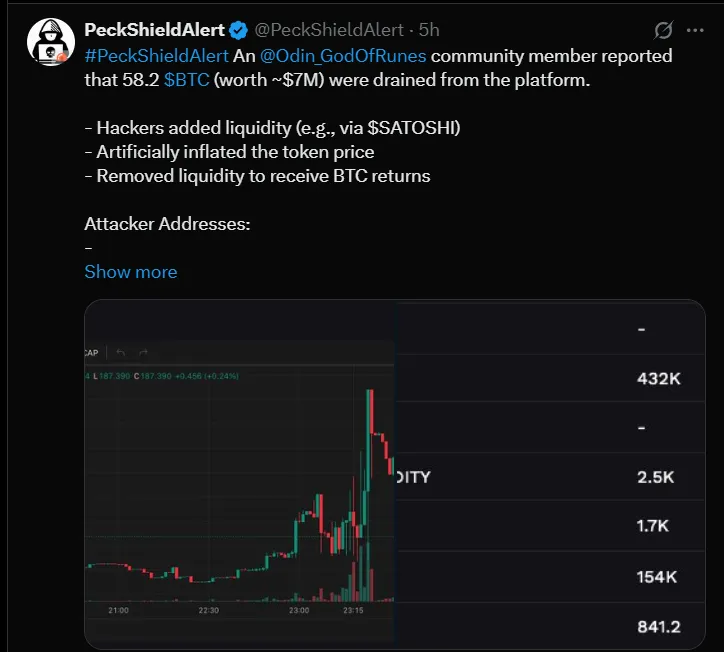Open the PeckShieldAlert display name
Screen dimensions: 724x652
tap(154, 30)
